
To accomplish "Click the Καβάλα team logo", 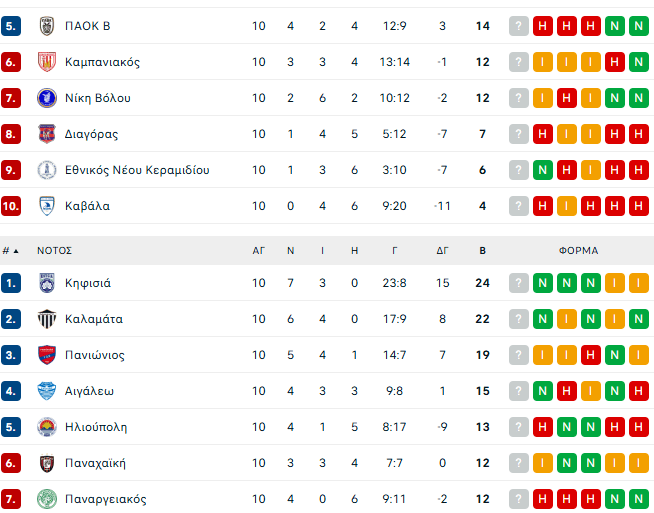I will (46, 206).
